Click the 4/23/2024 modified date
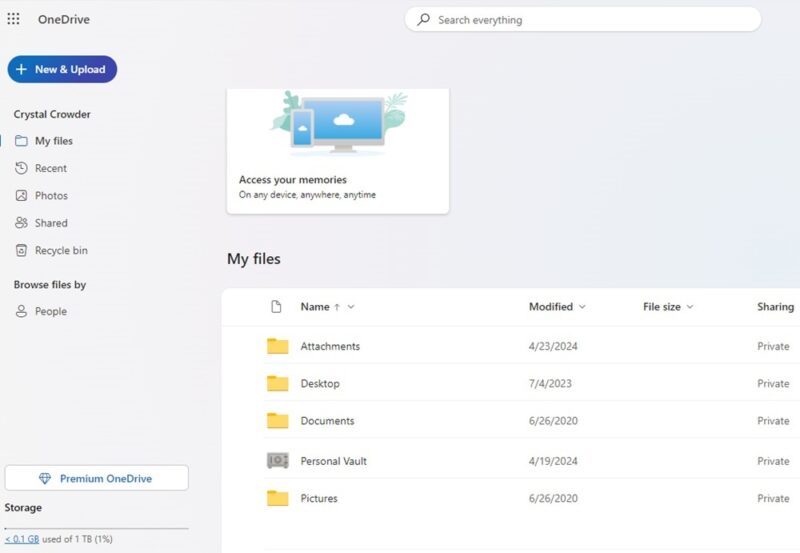Screen dimensions: 800x553 tap(553, 346)
